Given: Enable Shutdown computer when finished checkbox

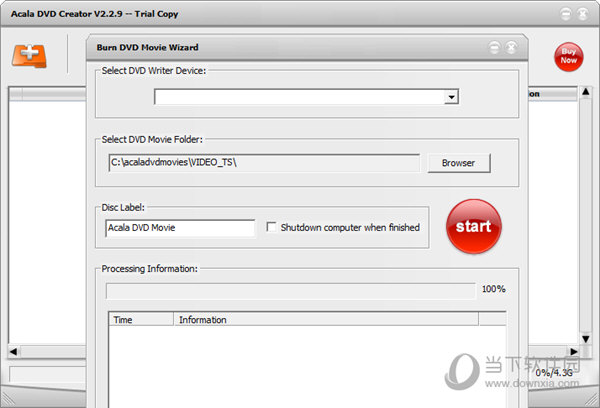Looking at the screenshot, I should point(271,227).
